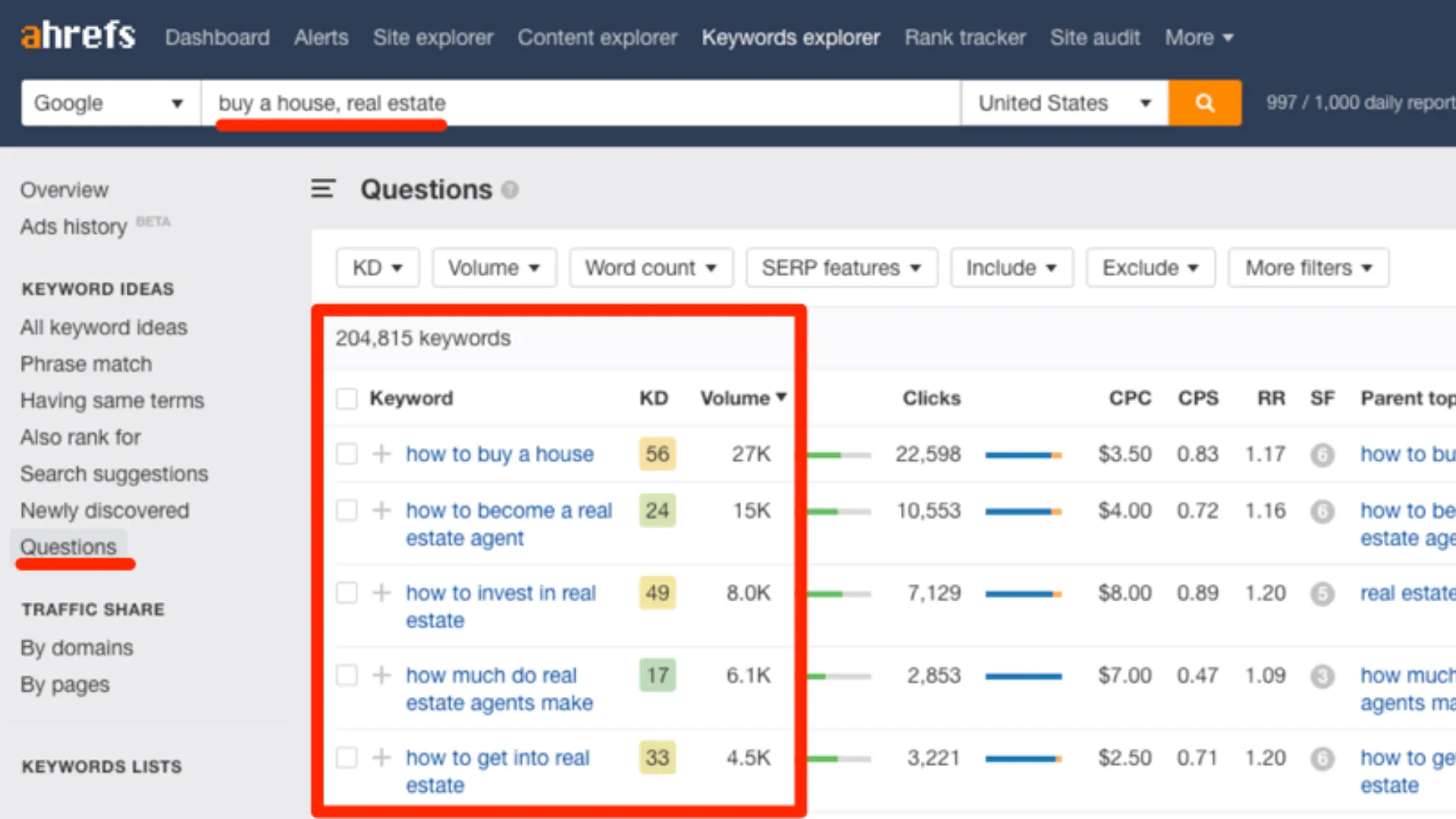Click the orange search magnifier button
1456x819 pixels.
point(1204,102)
